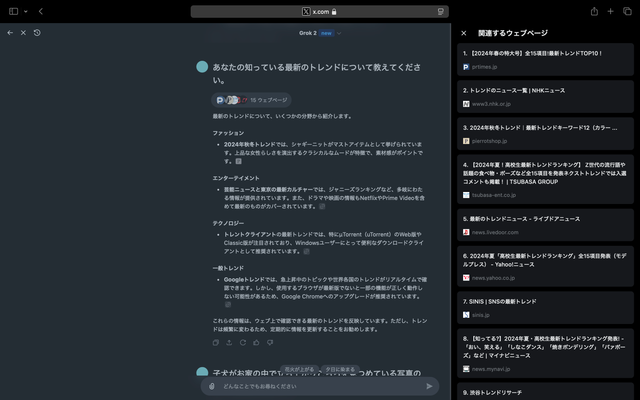Viewport: 640px width, 400px height.
Task: Click the news.livedoor.com favicon
Action: point(466,232)
